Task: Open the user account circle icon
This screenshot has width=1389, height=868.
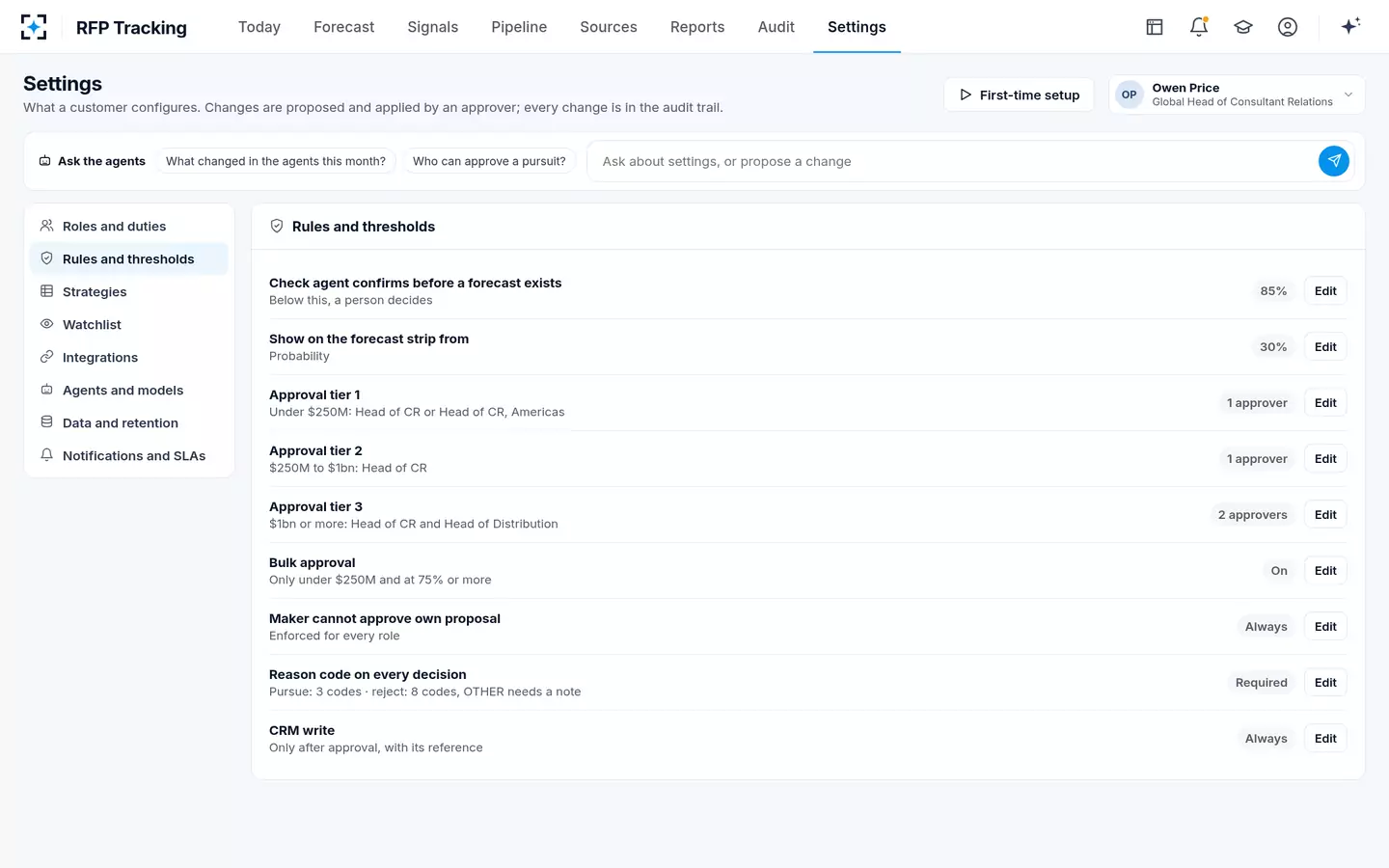Action: click(1288, 27)
